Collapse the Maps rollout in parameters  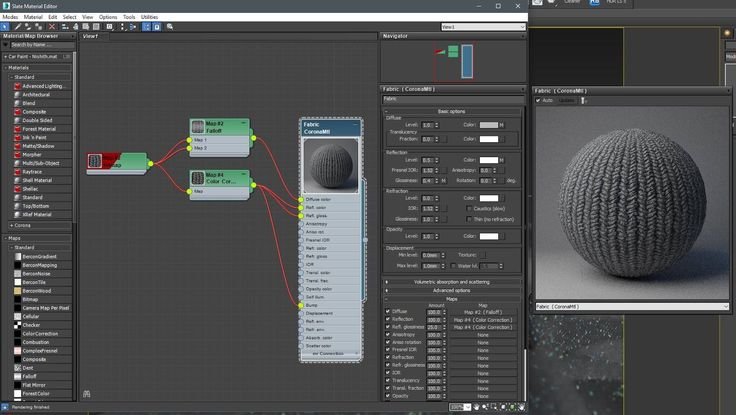452,299
